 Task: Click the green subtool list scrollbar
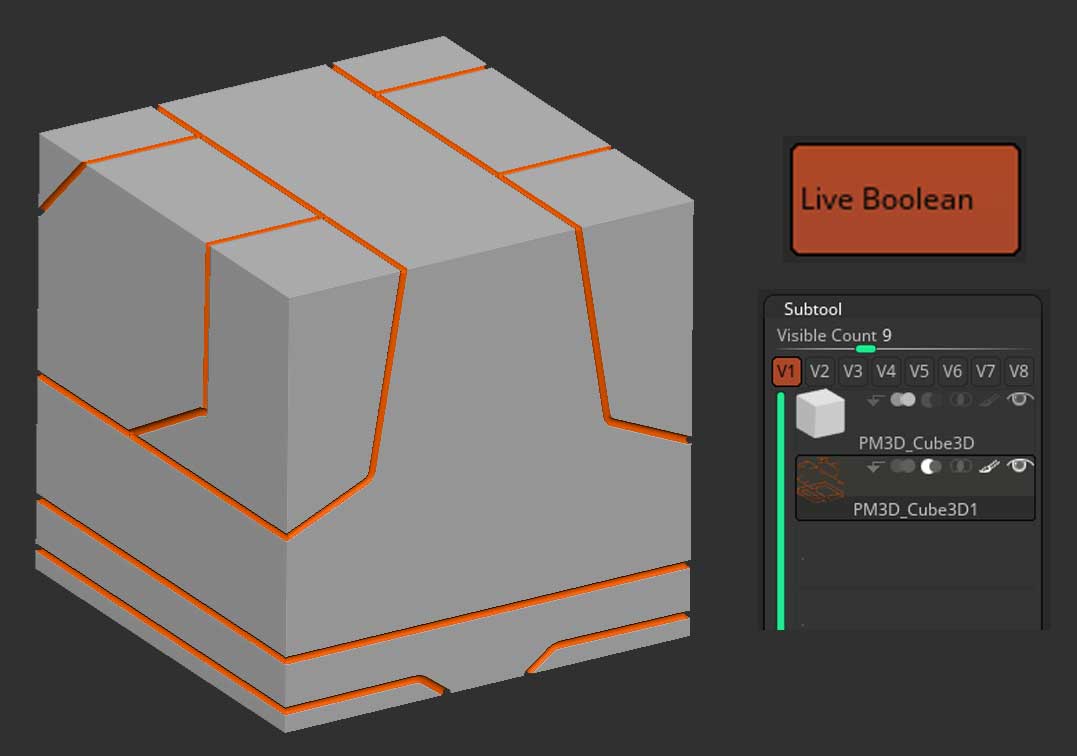[x=781, y=511]
